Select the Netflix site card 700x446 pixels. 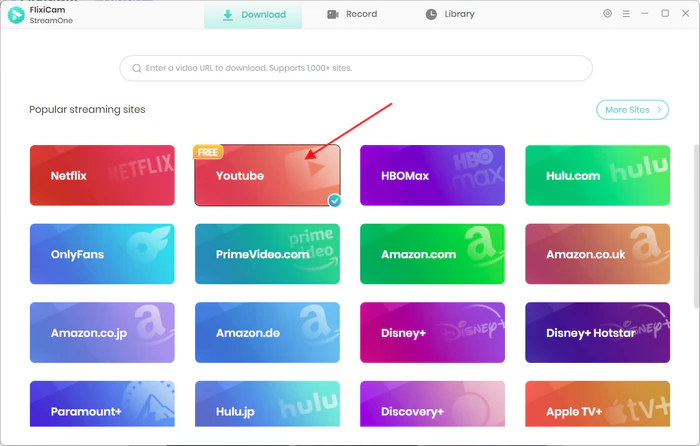(102, 175)
